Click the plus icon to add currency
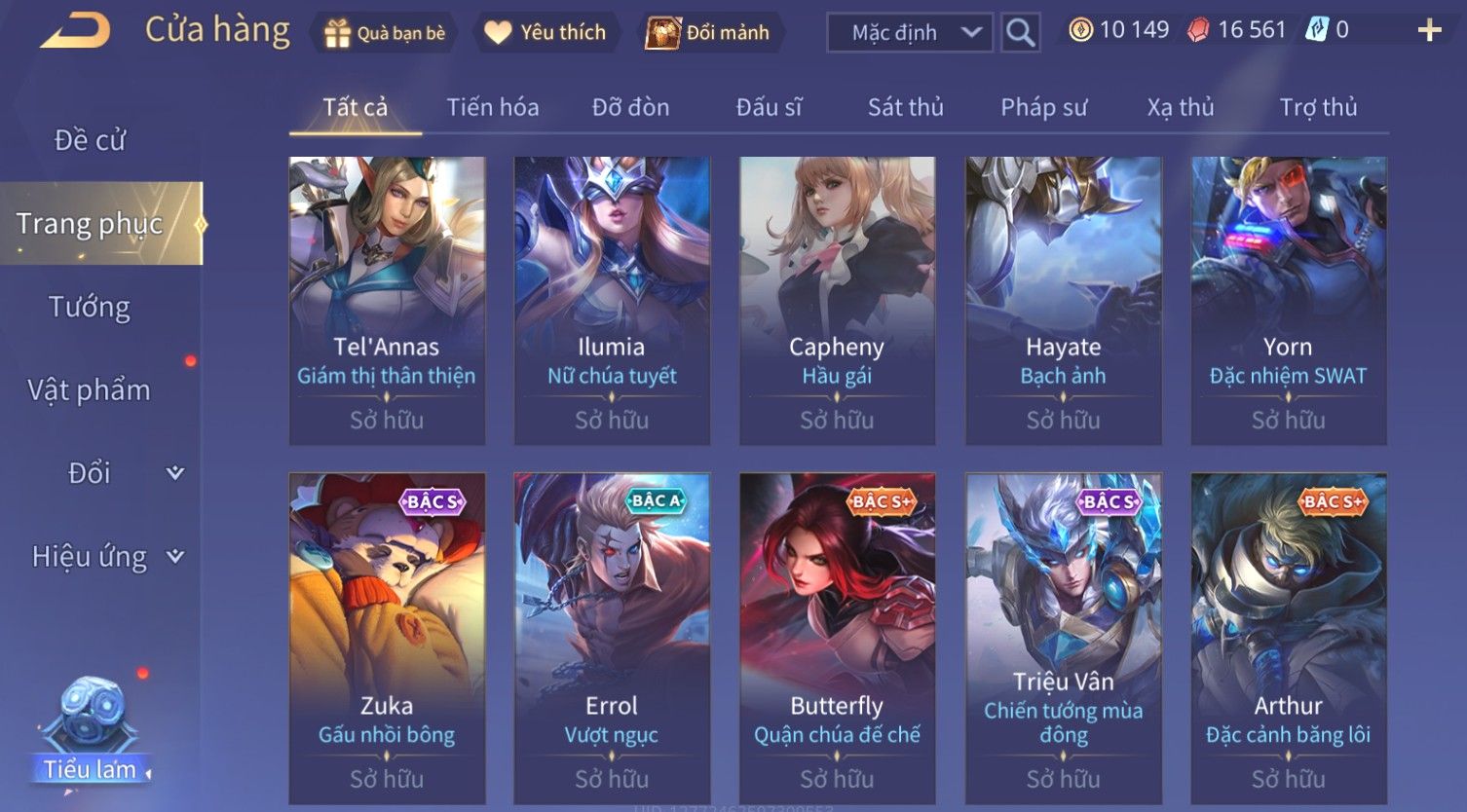The width and height of the screenshot is (1467, 812). click(x=1429, y=31)
